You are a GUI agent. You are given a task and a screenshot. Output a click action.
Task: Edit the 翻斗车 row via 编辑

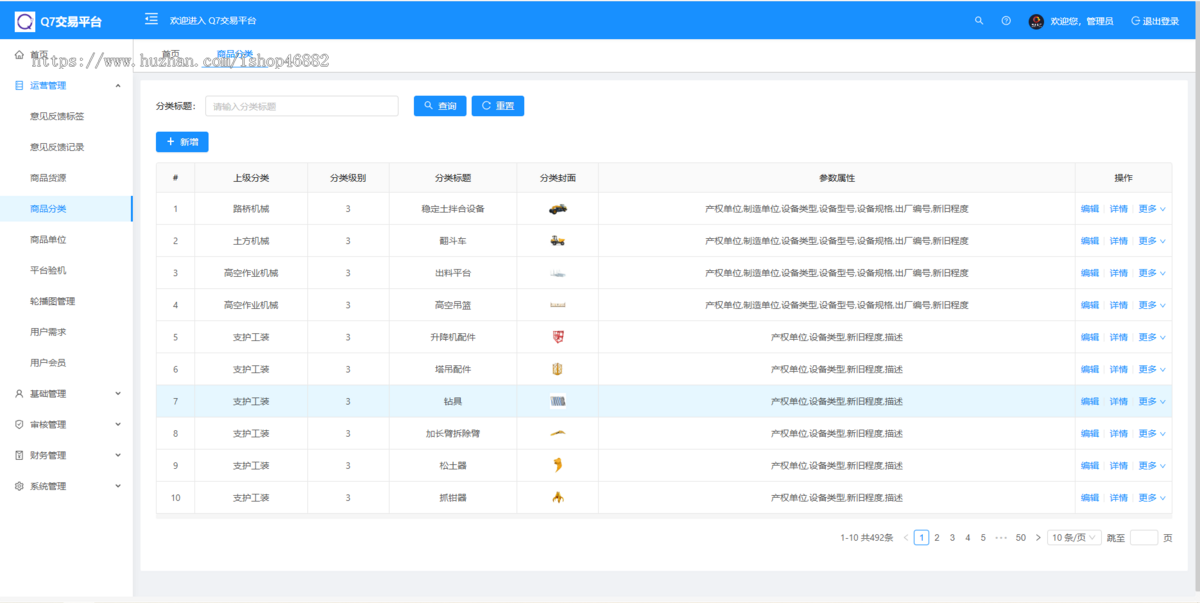(1090, 241)
